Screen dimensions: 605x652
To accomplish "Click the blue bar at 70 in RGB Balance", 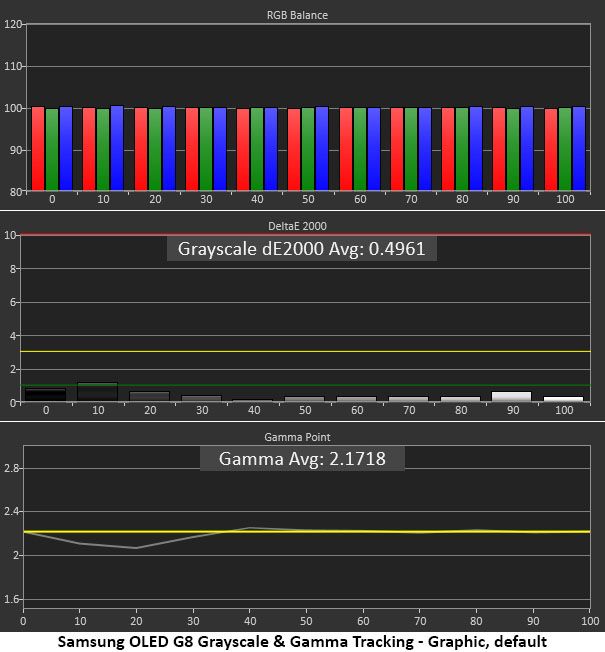I will tap(425, 149).
